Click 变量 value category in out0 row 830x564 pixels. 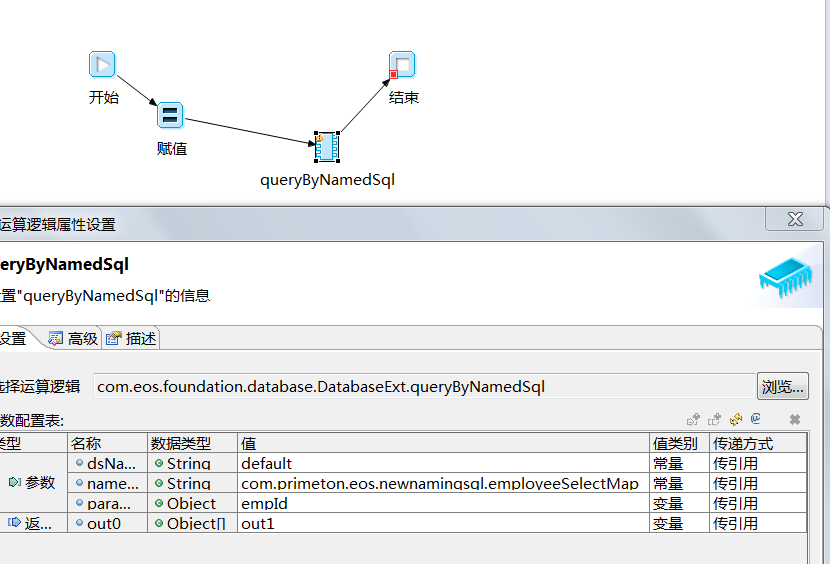click(x=680, y=523)
